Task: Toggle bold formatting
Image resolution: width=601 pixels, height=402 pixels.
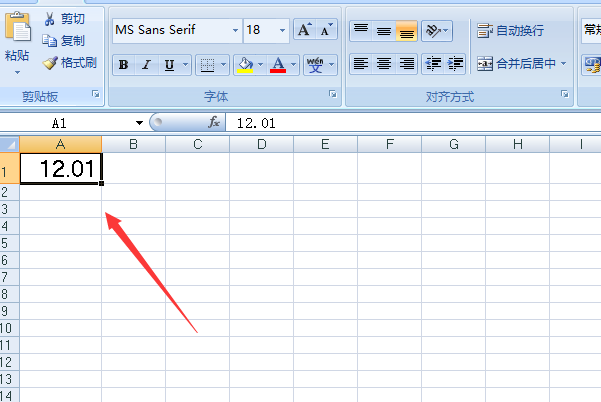Action: (123, 66)
